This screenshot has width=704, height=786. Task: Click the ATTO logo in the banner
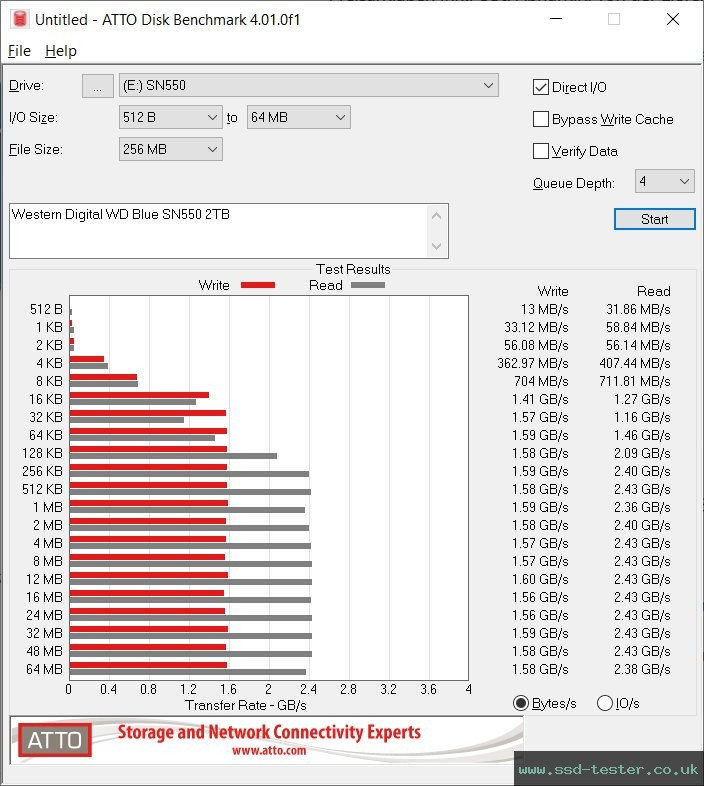click(55, 740)
